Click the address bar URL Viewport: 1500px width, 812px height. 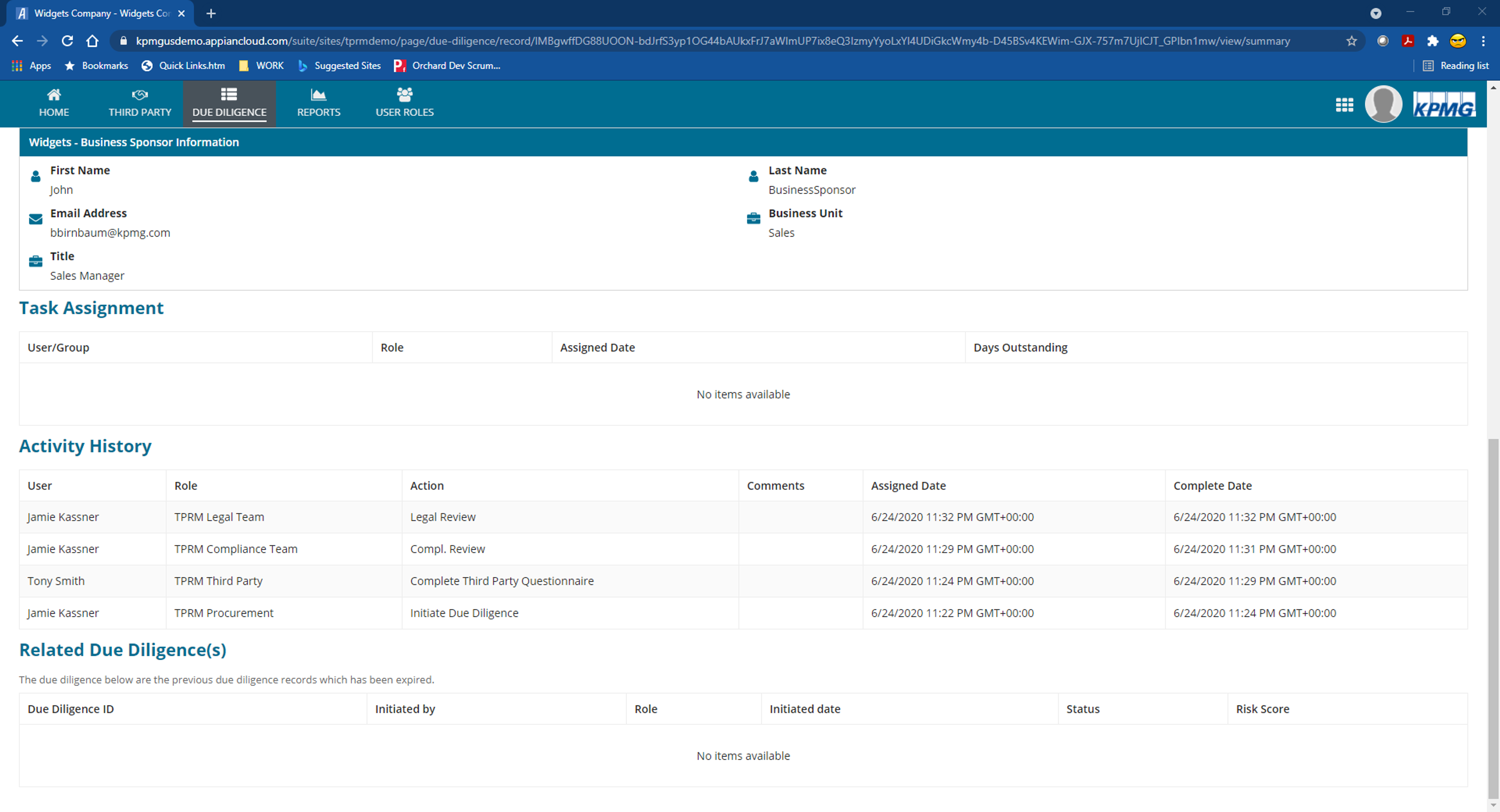713,41
